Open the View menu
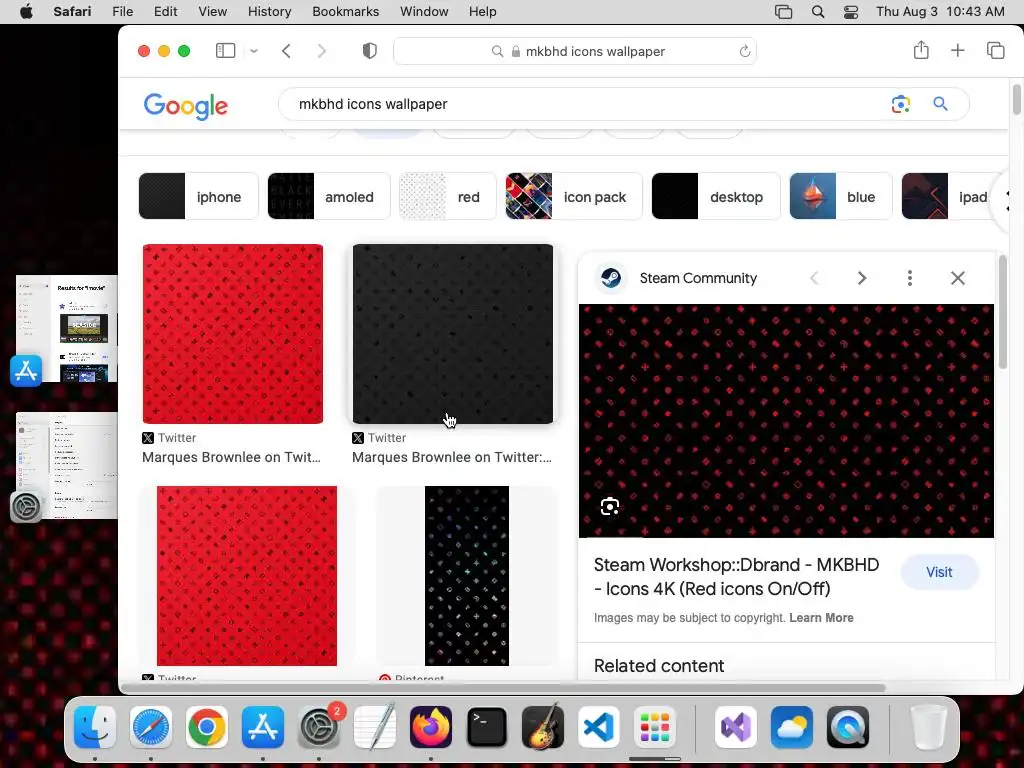This screenshot has height=768, width=1024. point(212,12)
